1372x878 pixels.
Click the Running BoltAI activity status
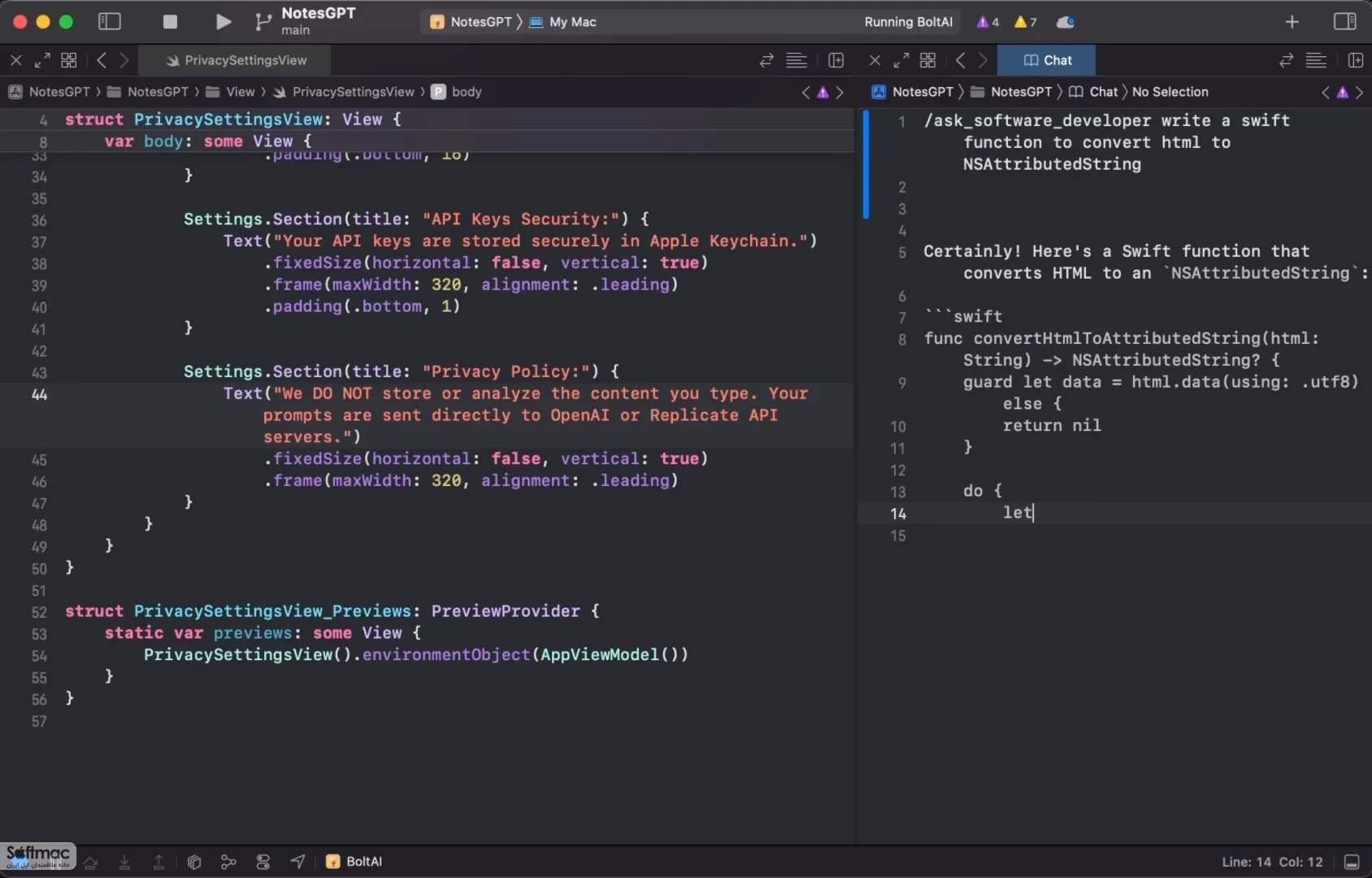coord(908,22)
